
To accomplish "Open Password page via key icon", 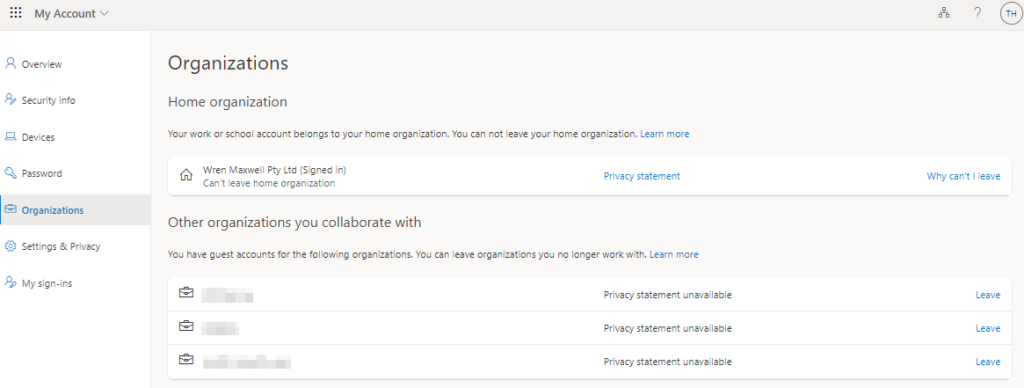I will [10, 173].
